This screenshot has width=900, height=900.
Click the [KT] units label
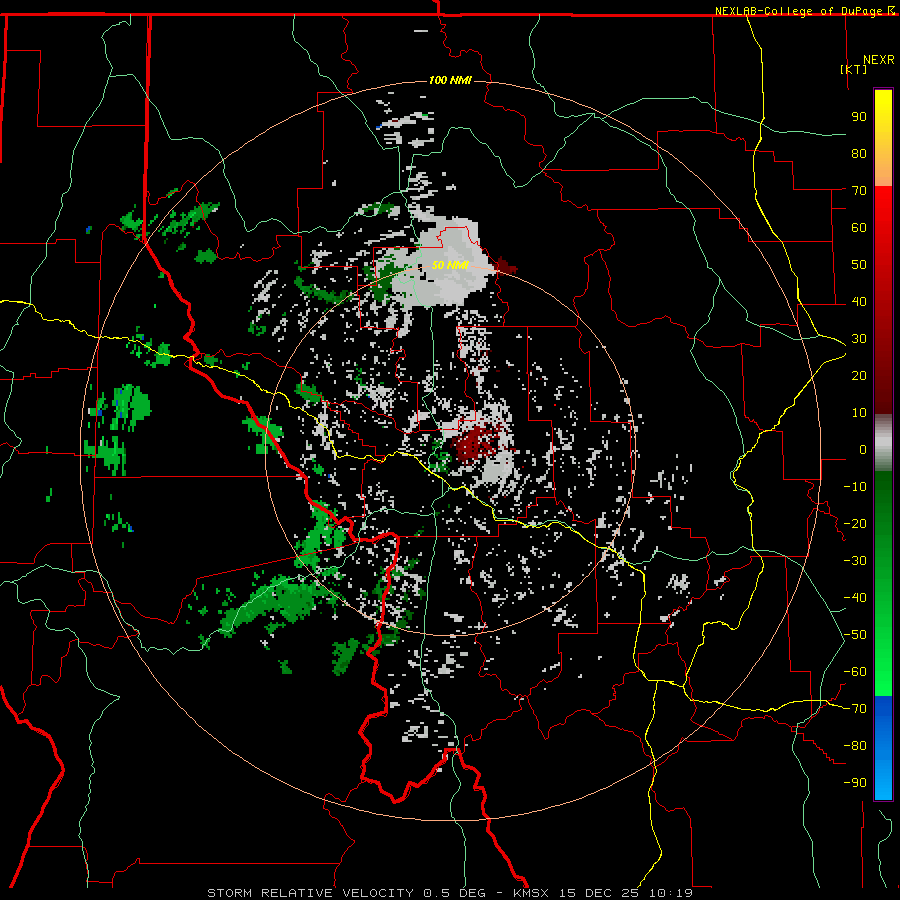[x=854, y=69]
